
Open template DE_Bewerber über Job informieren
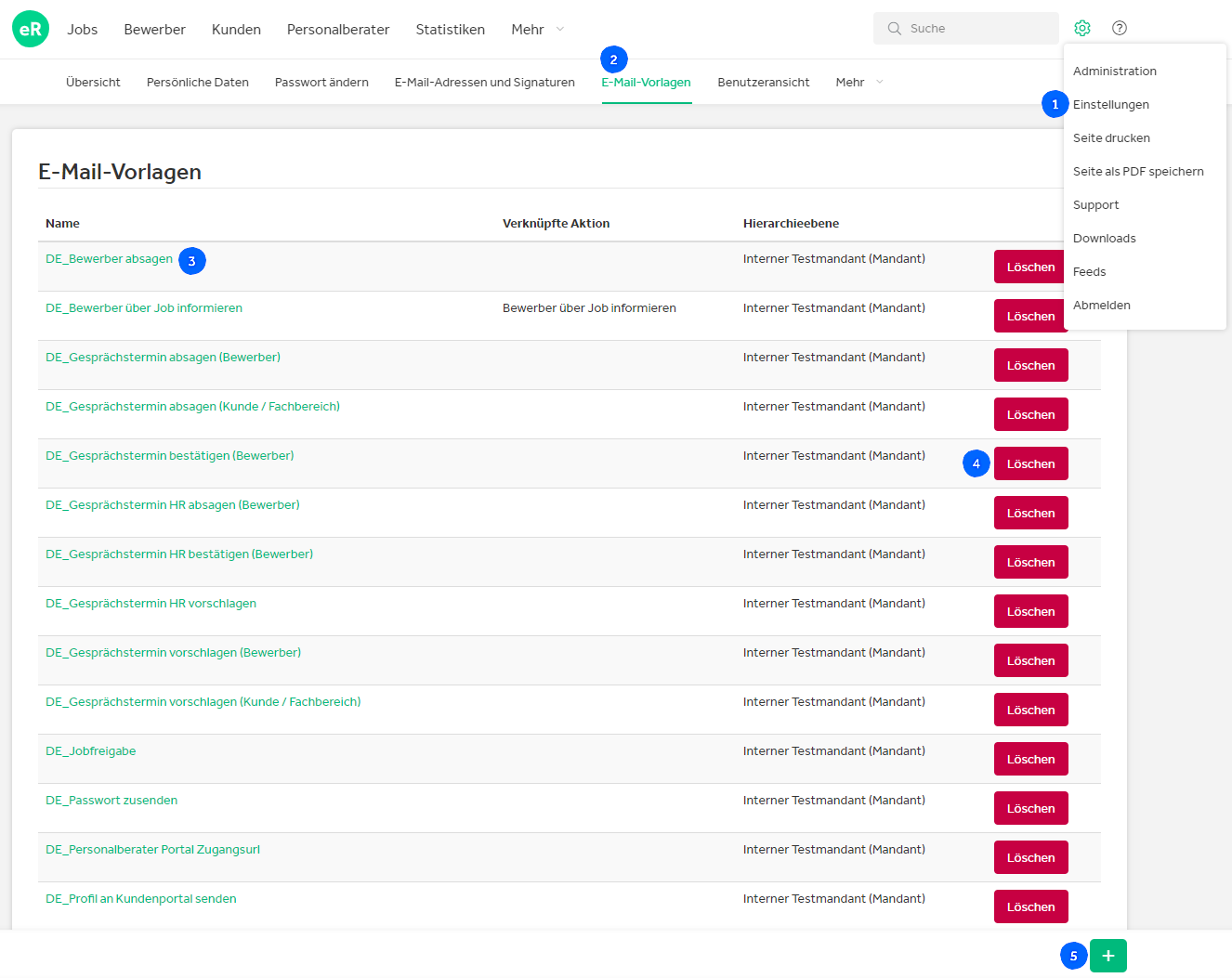tap(144, 308)
